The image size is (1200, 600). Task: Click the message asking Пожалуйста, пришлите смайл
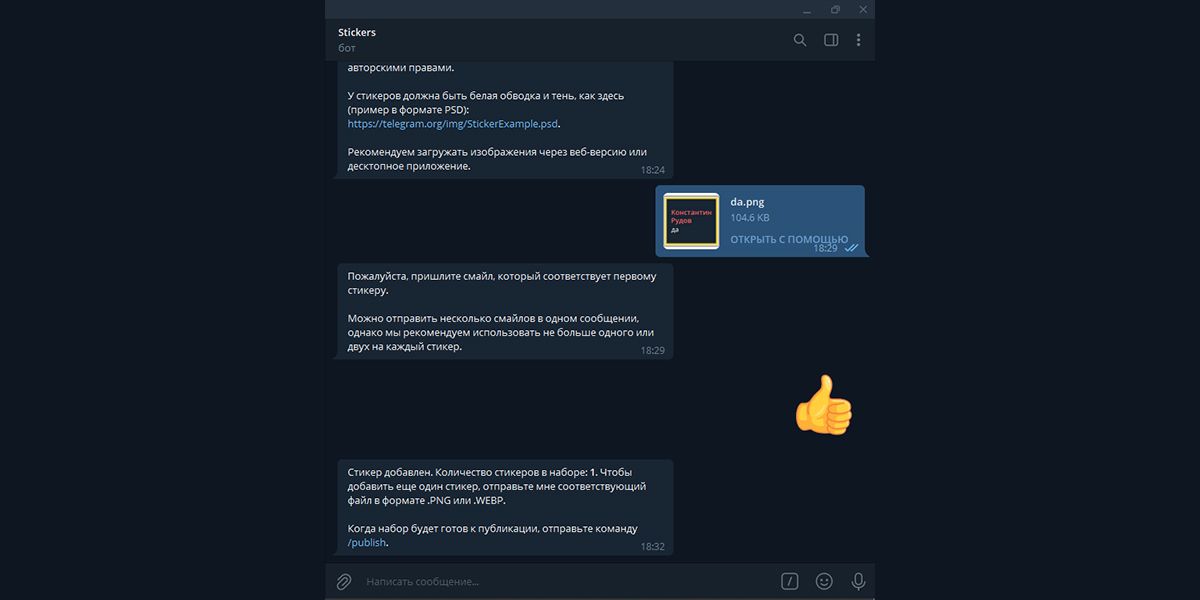(504, 311)
